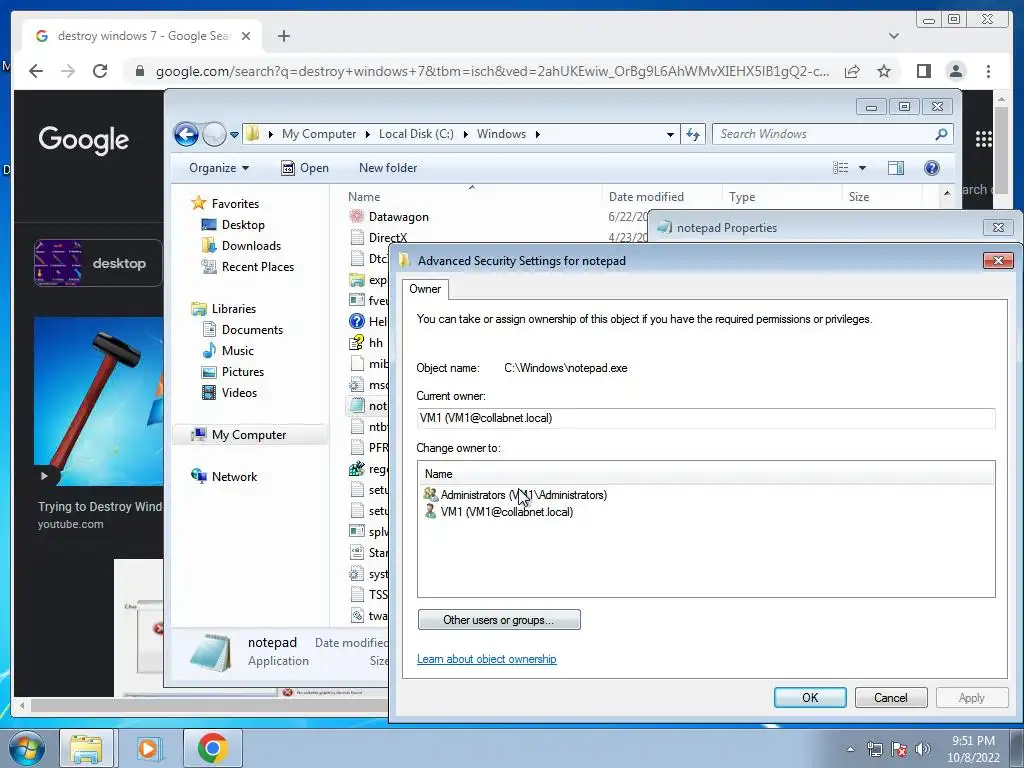1024x768 pixels.
Task: Click Current owner text field
Action: 706,418
